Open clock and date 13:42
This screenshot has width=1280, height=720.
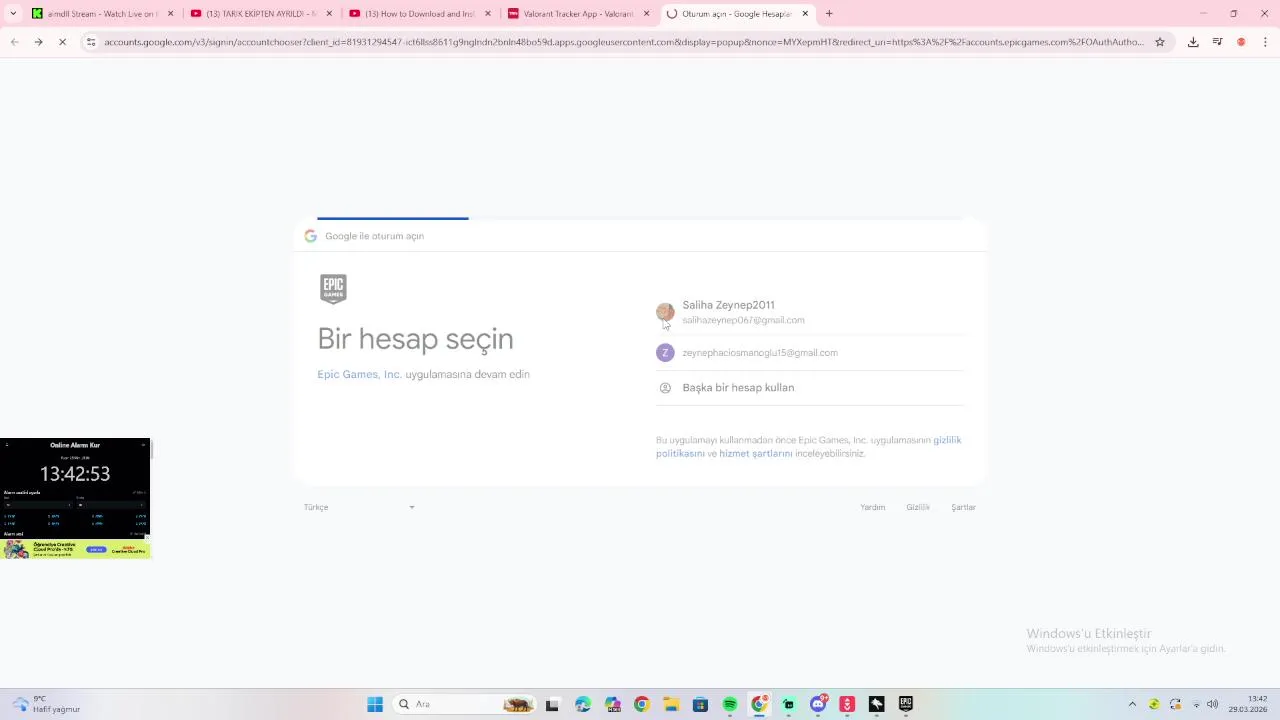click(x=1249, y=704)
